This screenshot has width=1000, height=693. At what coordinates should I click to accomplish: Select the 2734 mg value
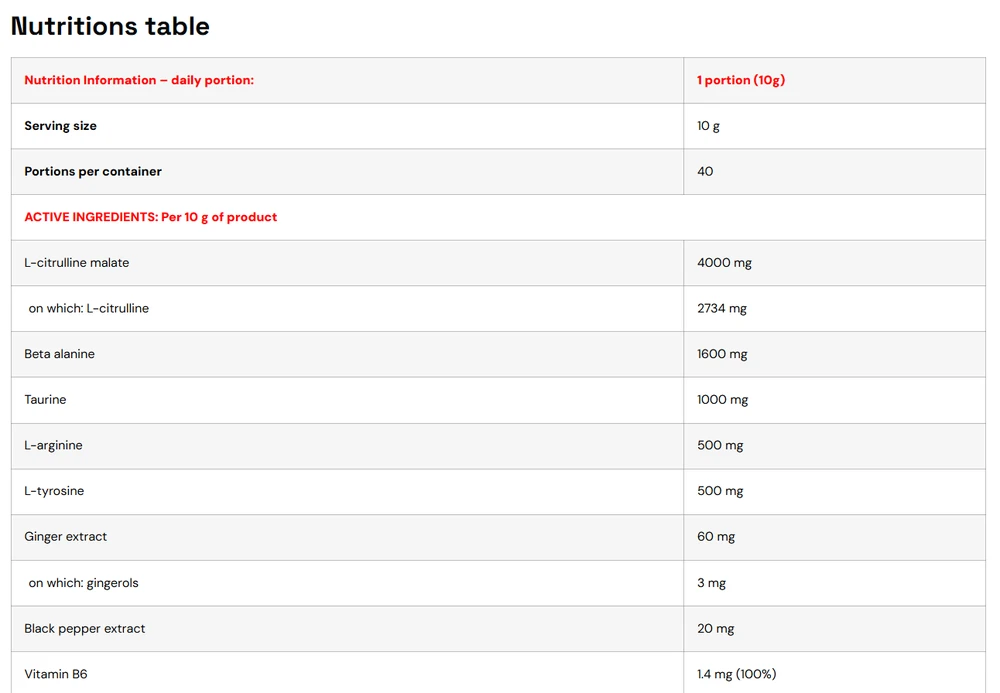click(721, 309)
